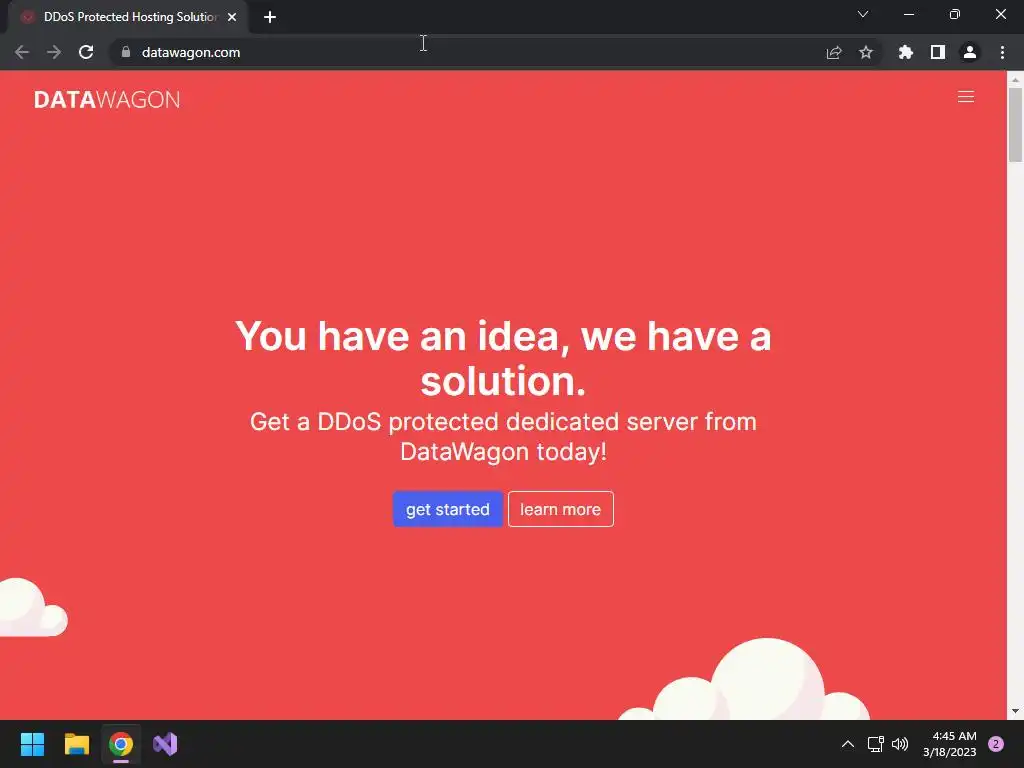Bookmark this tab with star
This screenshot has height=768, width=1024.
pos(866,52)
